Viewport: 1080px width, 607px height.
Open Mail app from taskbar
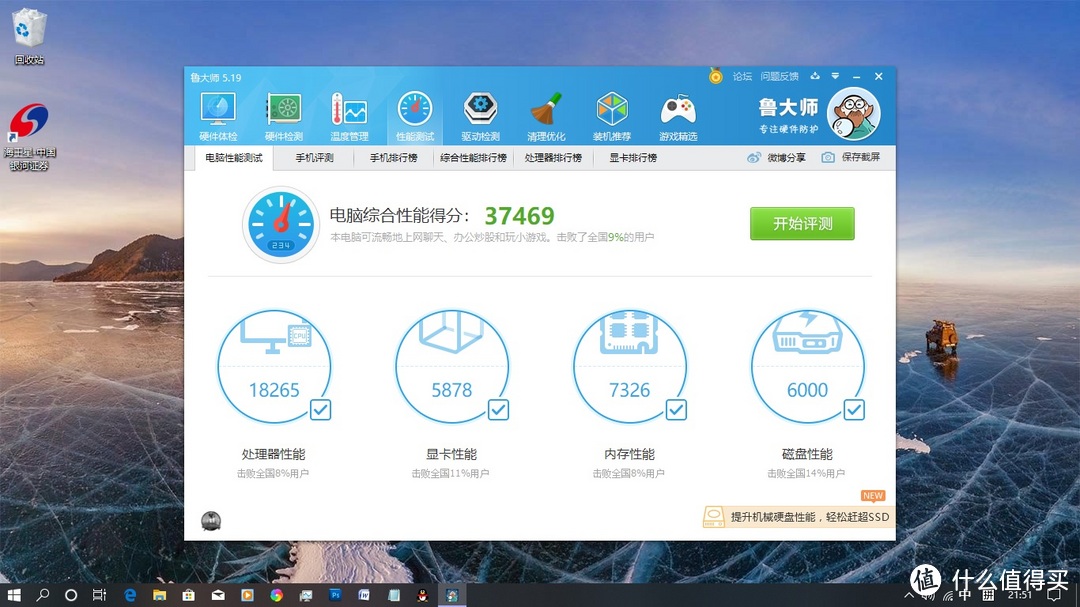(218, 595)
